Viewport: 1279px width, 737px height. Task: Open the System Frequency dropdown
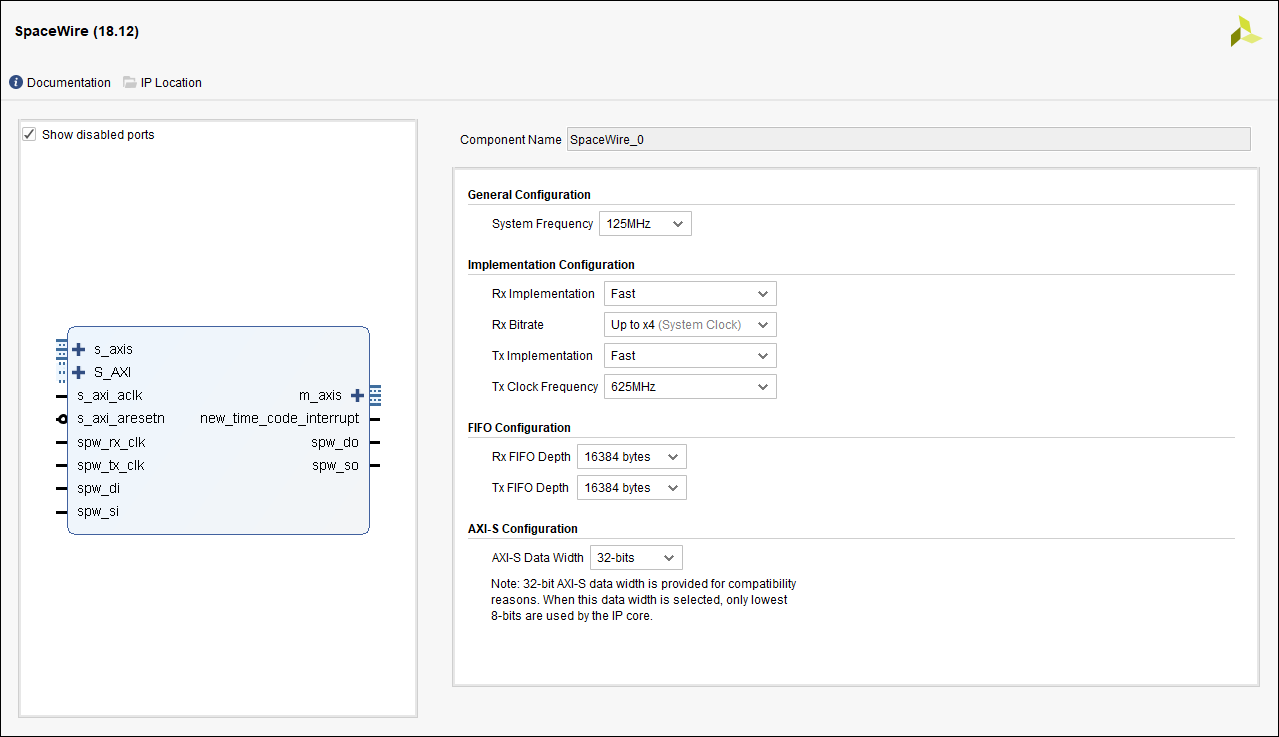pyautogui.click(x=645, y=224)
